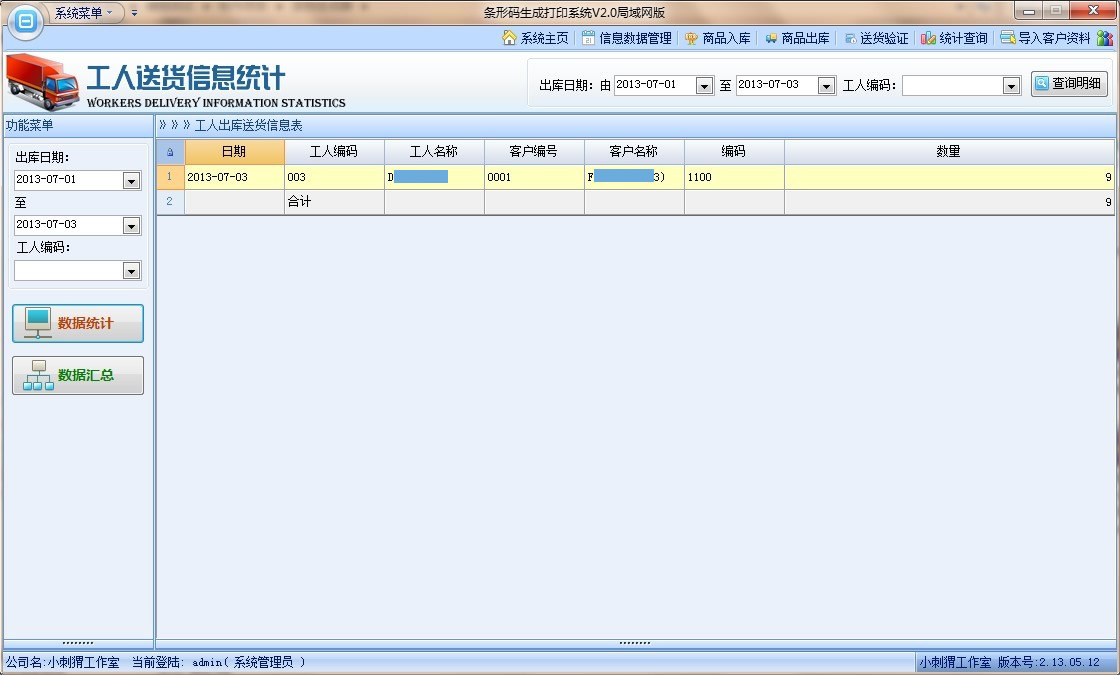Viewport: 1120px width, 675px height.
Task: Maximize the application window
Action: (1055, 11)
